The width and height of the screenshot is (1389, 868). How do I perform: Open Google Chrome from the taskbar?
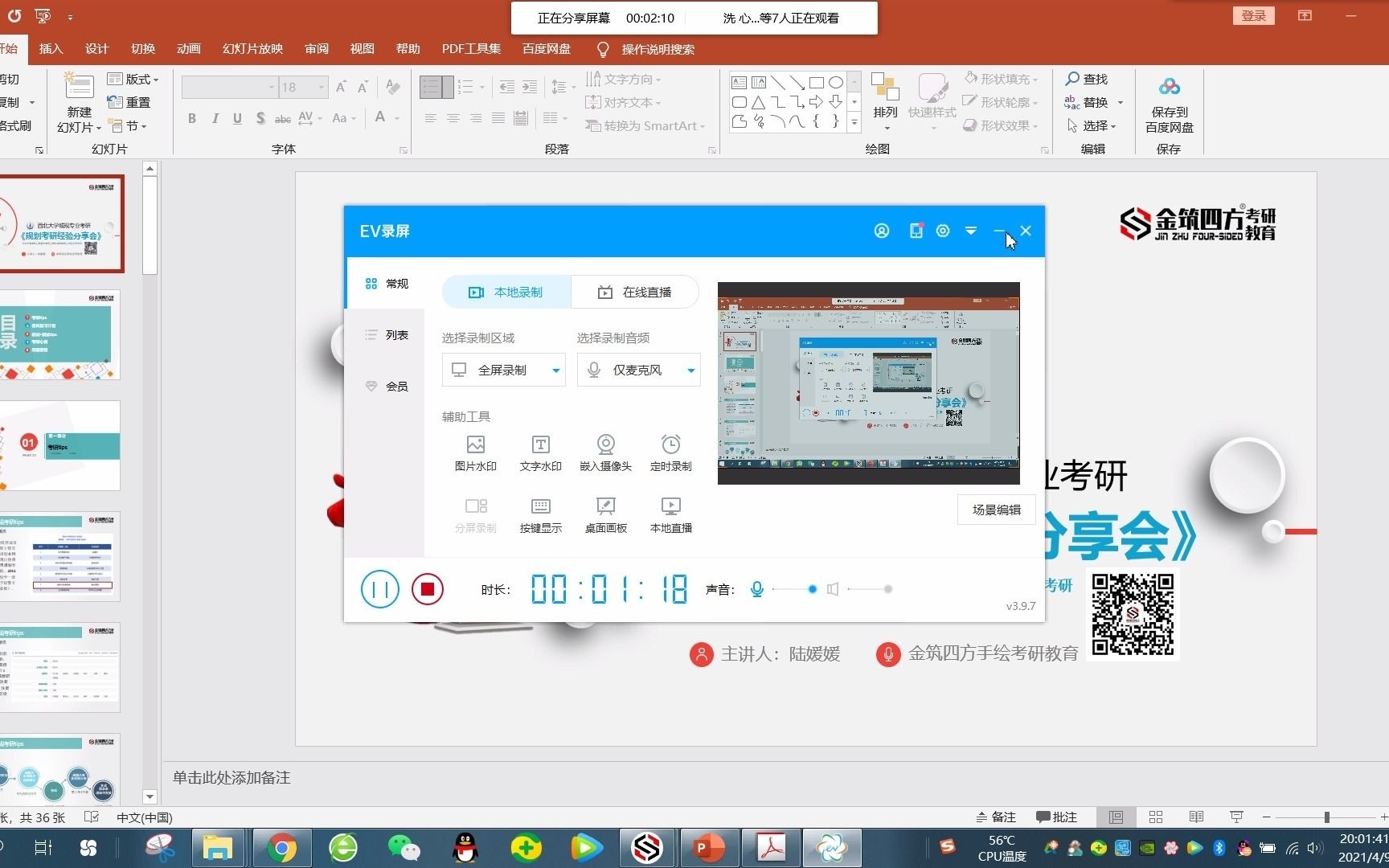click(281, 848)
